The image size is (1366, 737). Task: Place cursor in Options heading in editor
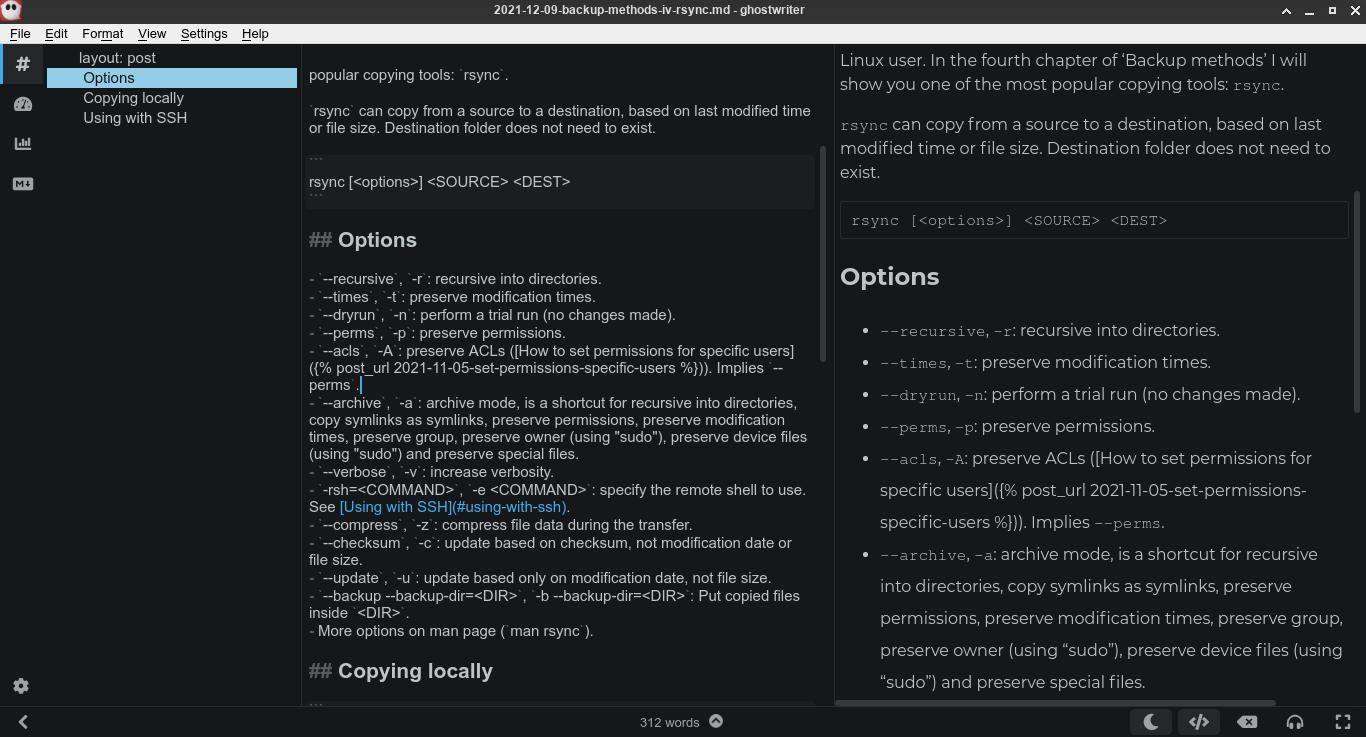point(377,240)
